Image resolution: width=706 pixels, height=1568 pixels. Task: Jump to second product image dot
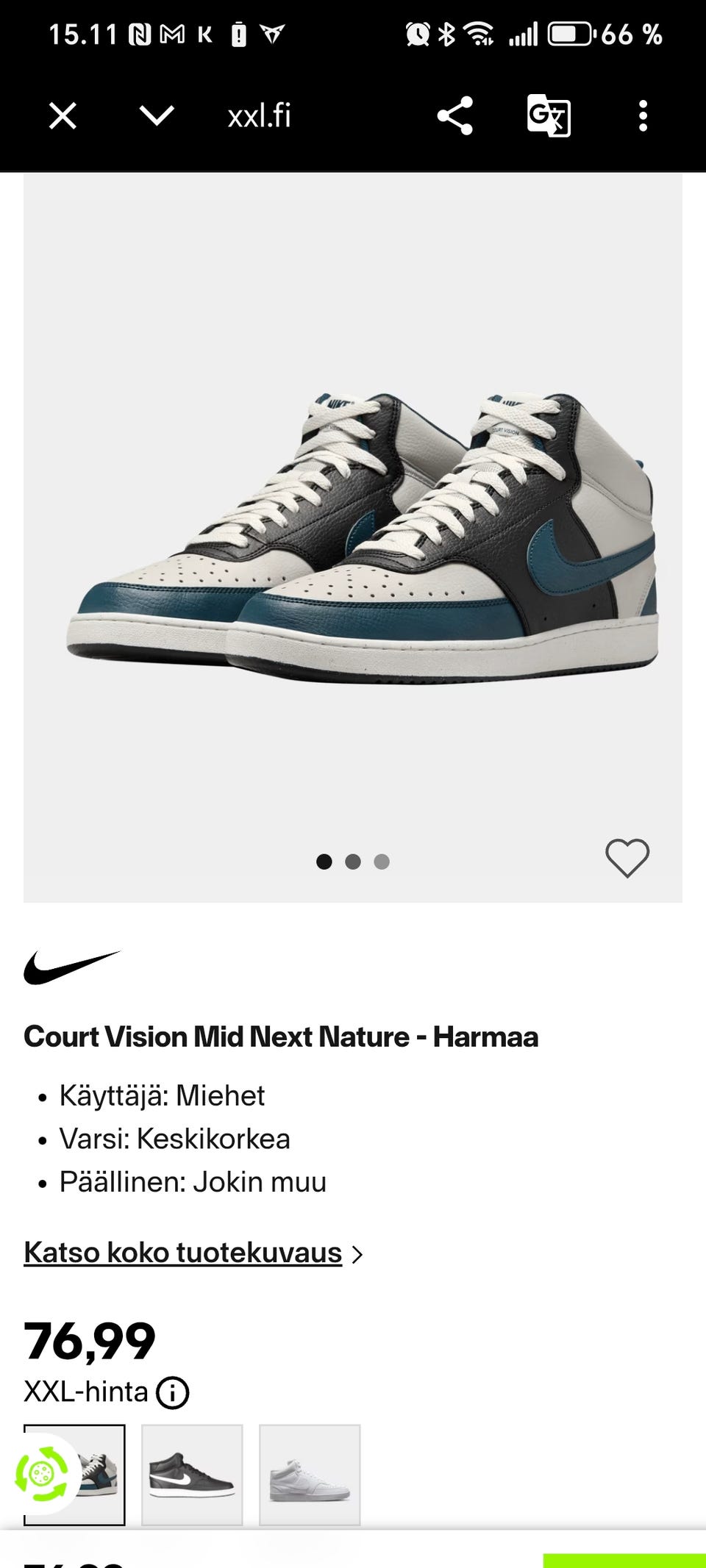(353, 862)
